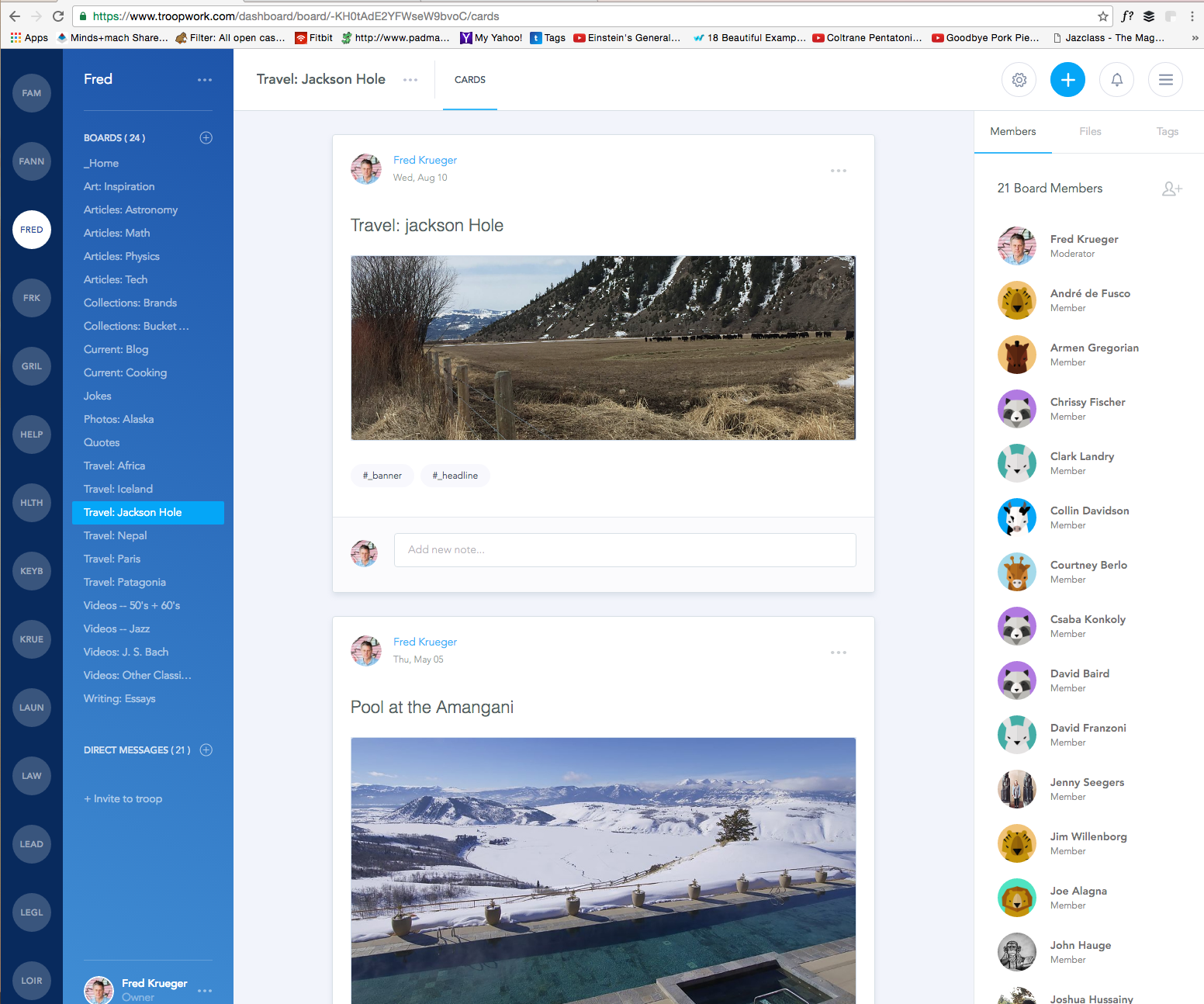Go back in browser history
Screen dimensions: 1204x1004
(15, 16)
